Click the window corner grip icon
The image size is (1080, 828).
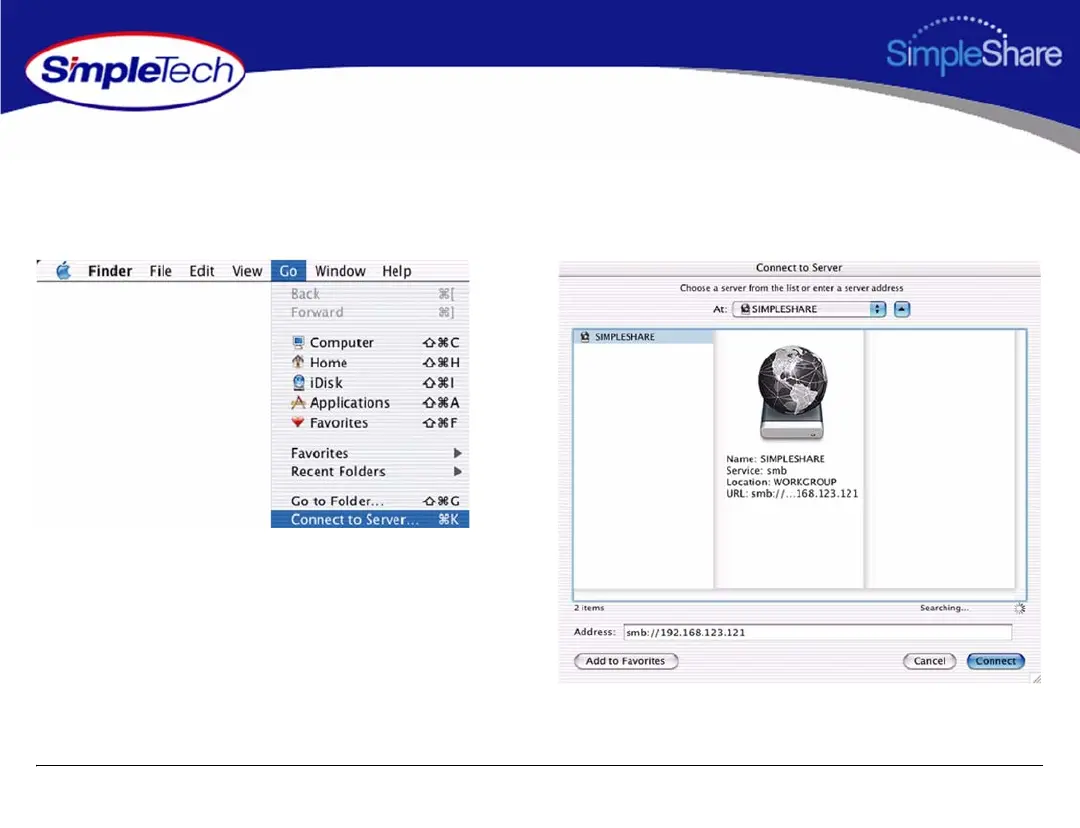(1036, 679)
